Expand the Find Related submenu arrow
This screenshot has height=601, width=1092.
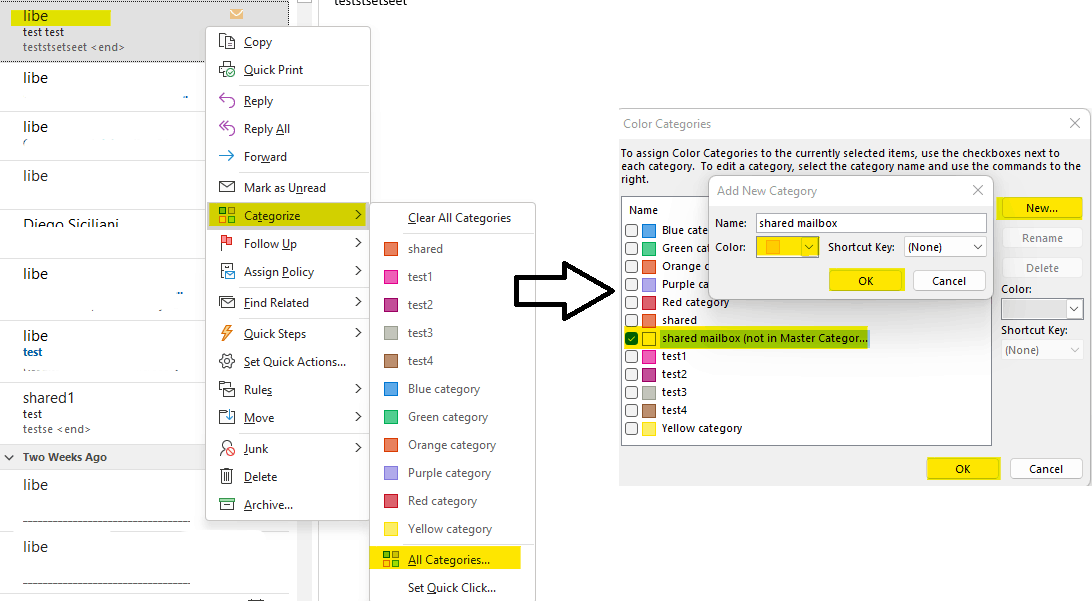(x=358, y=302)
